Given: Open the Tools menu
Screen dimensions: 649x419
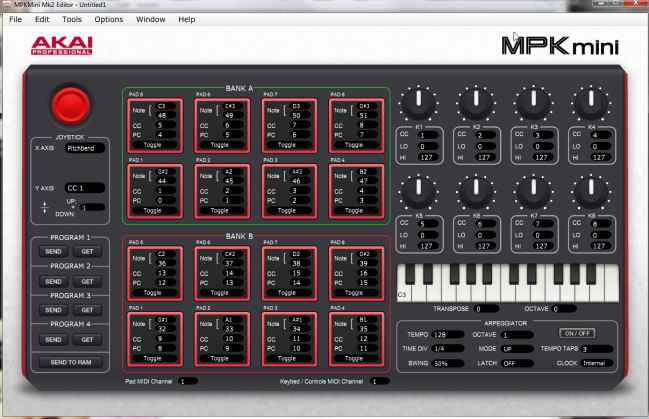Looking at the screenshot, I should tap(72, 19).
